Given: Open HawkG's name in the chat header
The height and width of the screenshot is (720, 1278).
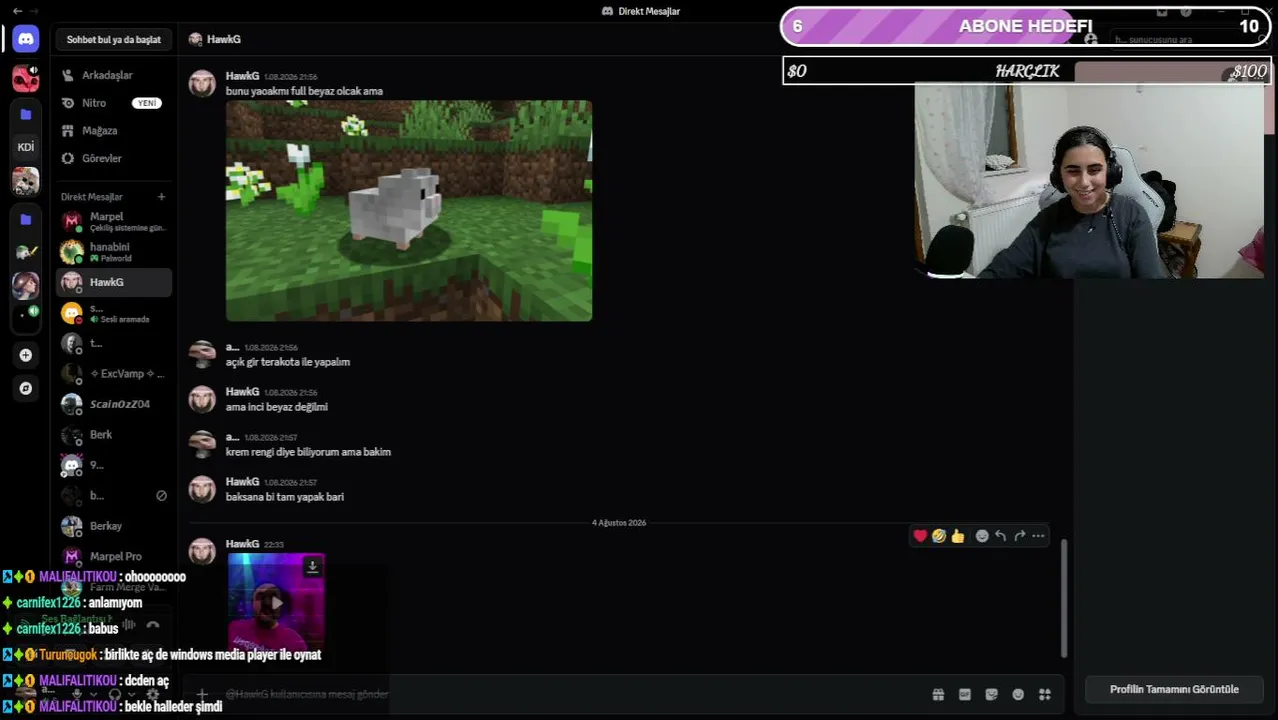Looking at the screenshot, I should [x=224, y=39].
